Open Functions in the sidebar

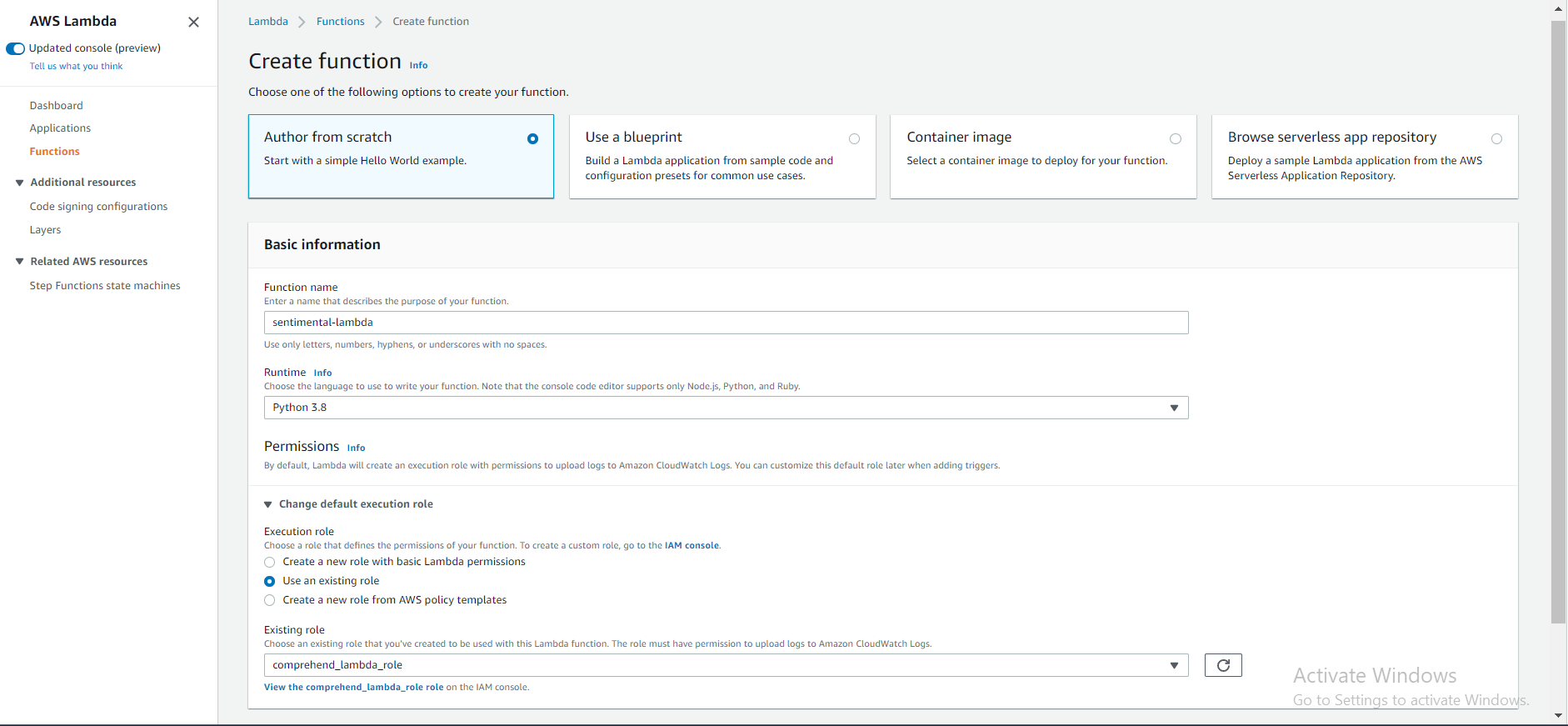point(55,152)
